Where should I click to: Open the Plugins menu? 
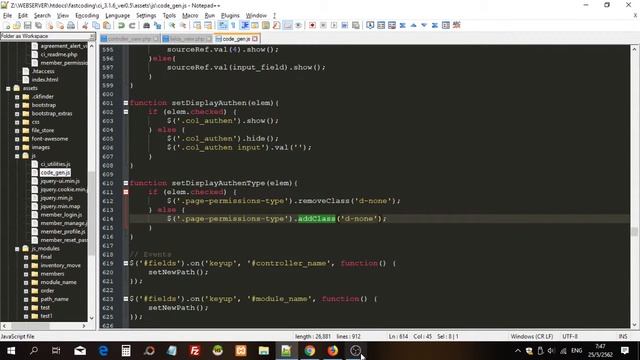(230, 16)
